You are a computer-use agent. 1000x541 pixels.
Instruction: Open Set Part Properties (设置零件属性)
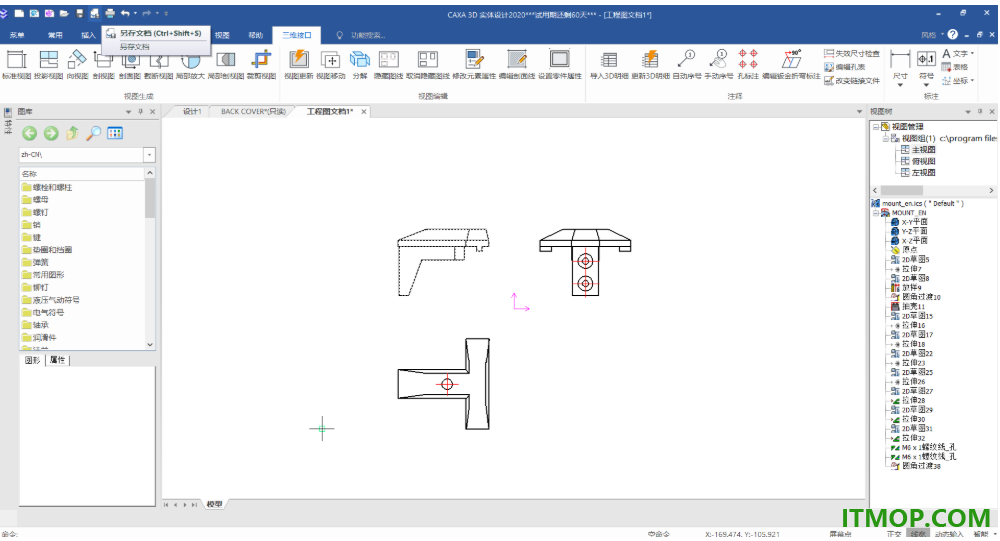click(x=559, y=65)
